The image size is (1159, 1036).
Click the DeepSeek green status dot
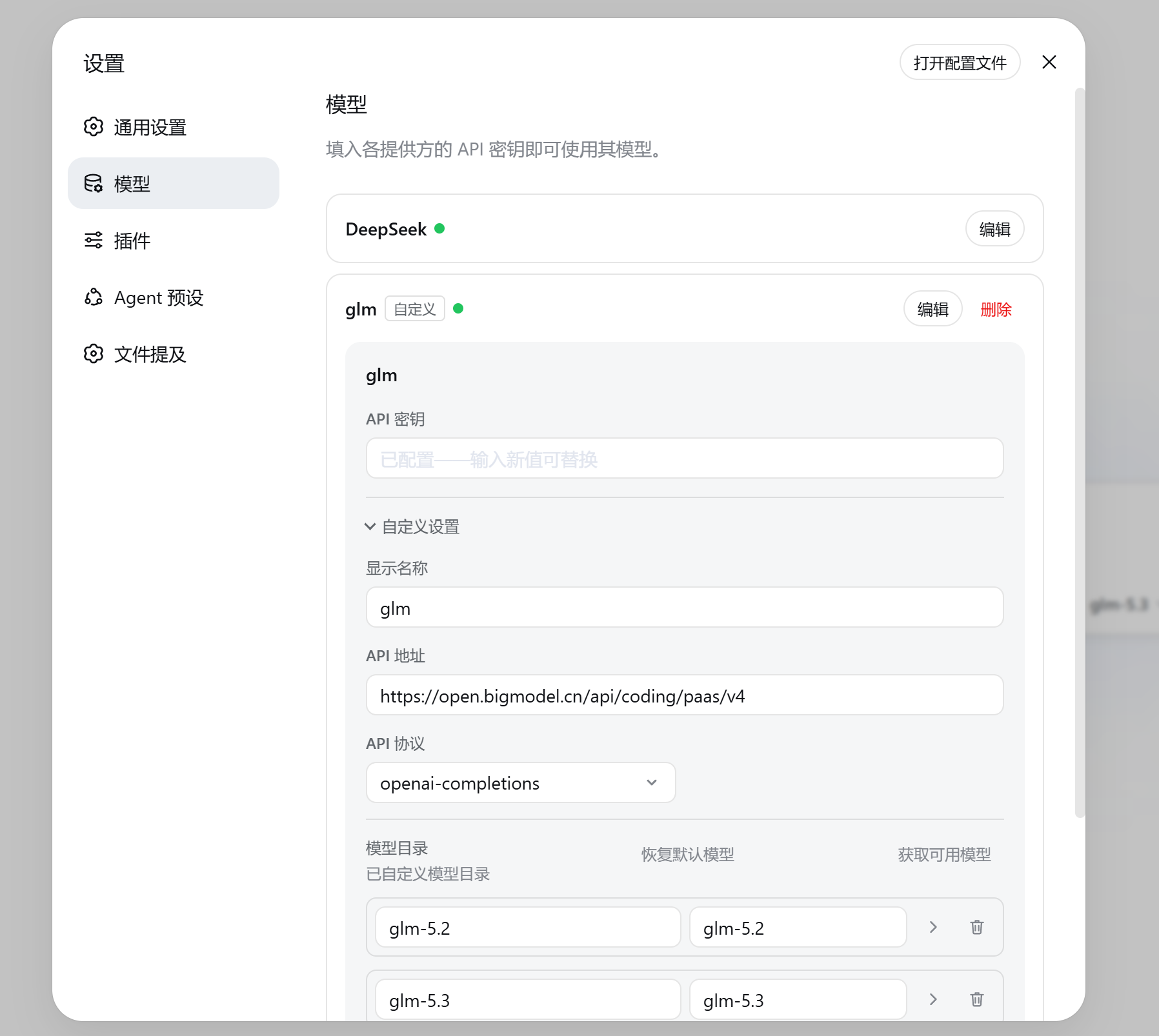(x=439, y=228)
